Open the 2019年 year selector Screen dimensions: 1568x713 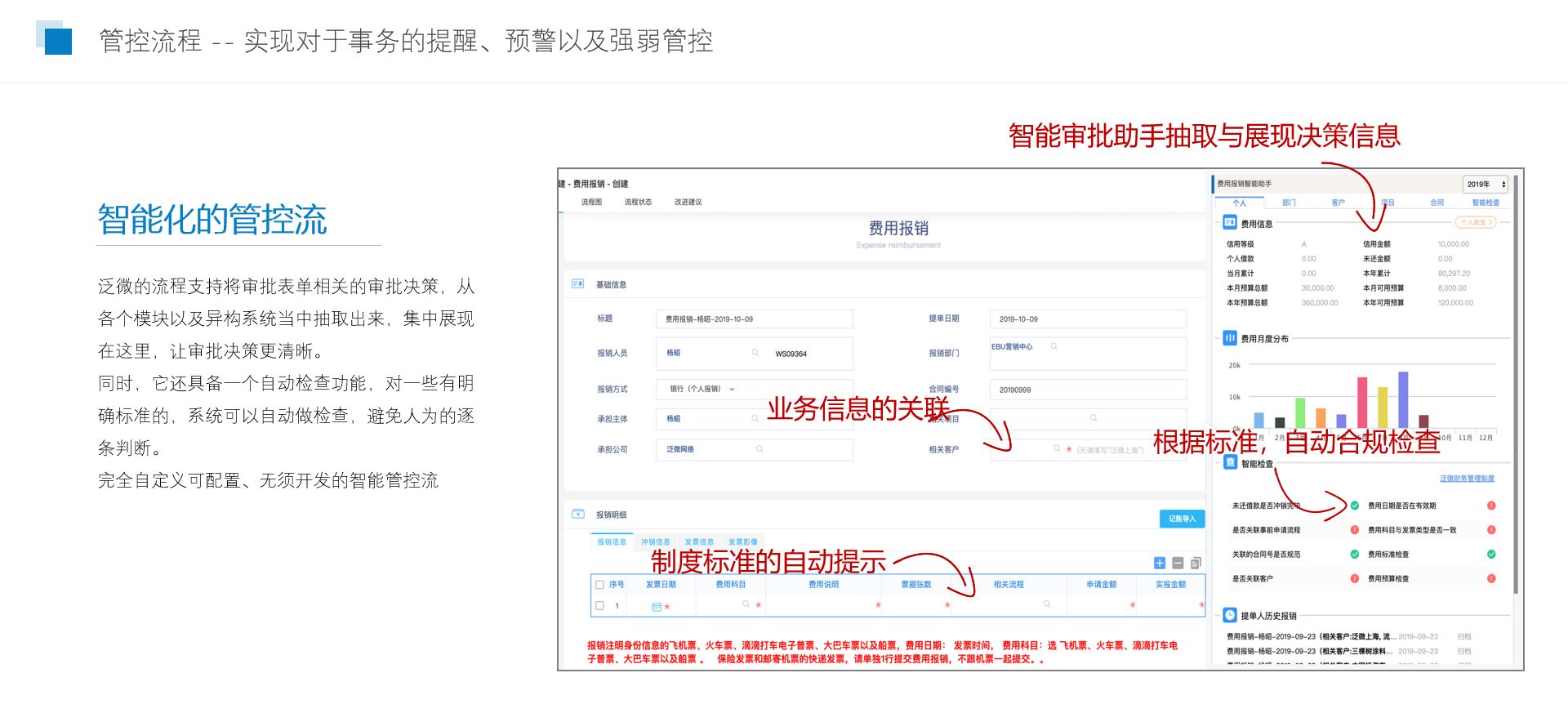[1485, 185]
